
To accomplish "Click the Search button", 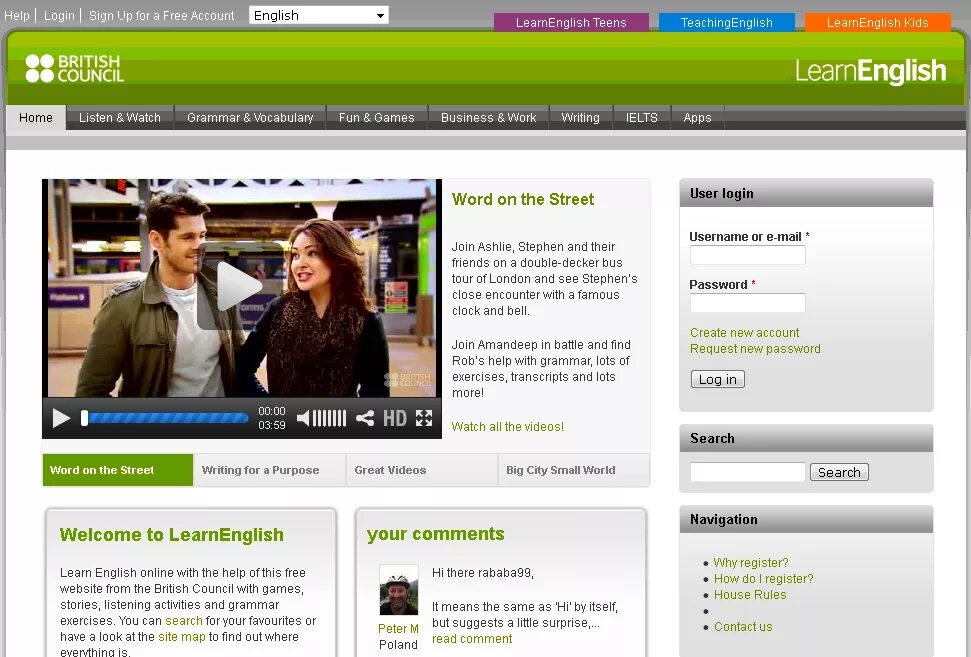I will 839,472.
